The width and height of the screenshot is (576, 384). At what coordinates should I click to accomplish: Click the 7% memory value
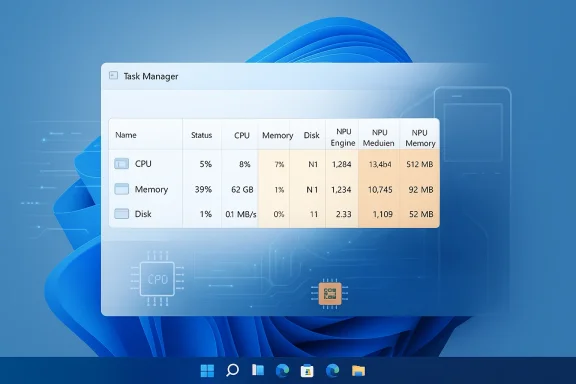(279, 165)
